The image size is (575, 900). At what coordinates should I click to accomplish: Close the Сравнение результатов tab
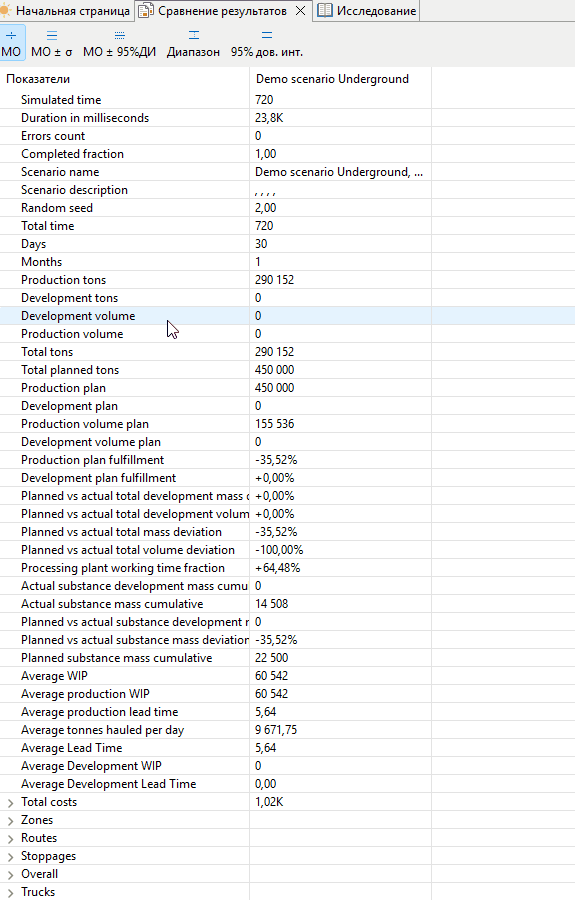300,11
